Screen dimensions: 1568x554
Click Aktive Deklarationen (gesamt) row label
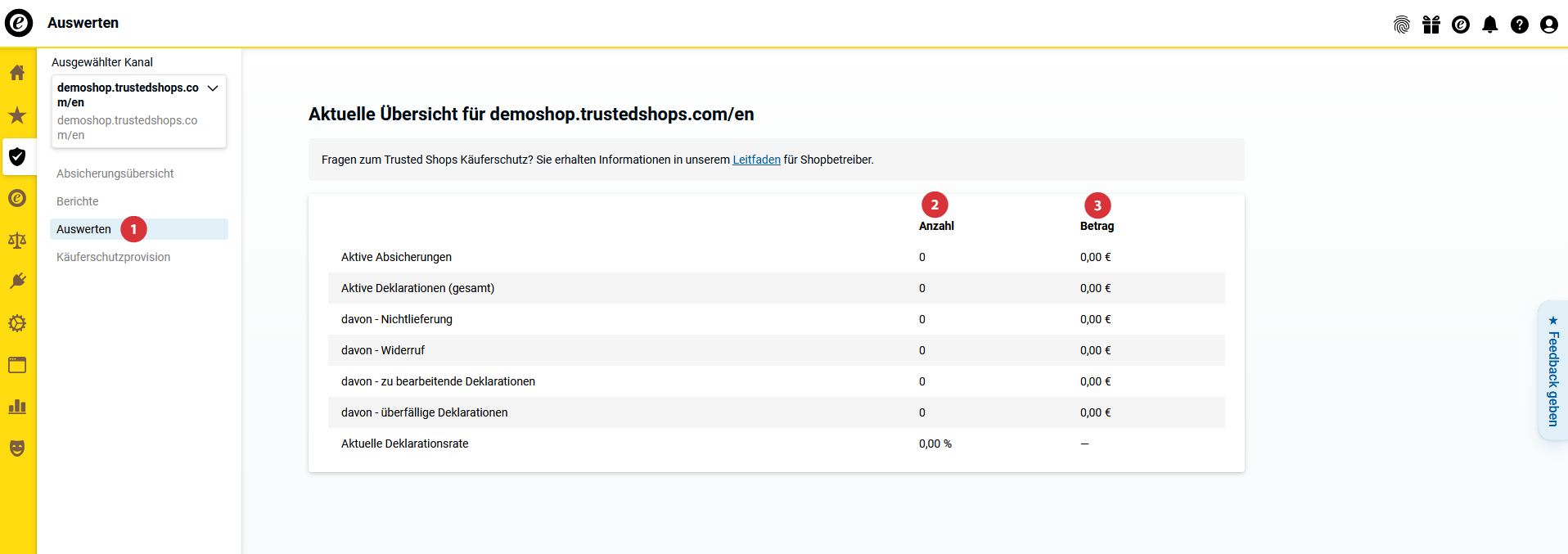[x=417, y=288]
